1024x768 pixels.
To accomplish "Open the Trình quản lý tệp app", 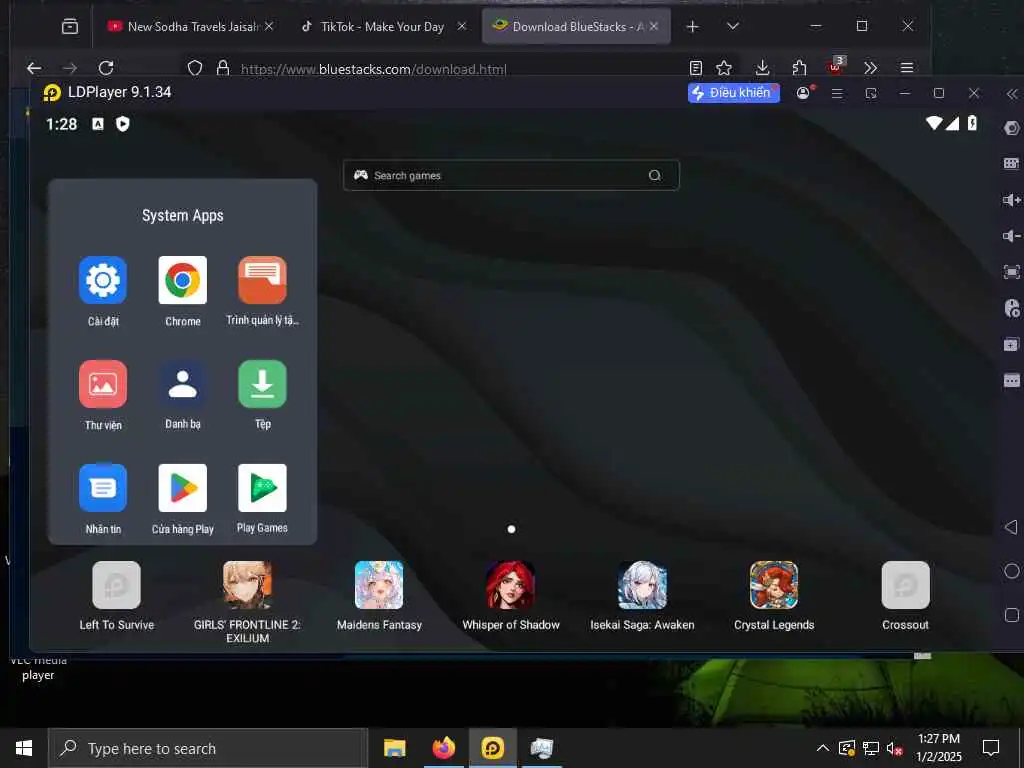I will pyautogui.click(x=262, y=281).
